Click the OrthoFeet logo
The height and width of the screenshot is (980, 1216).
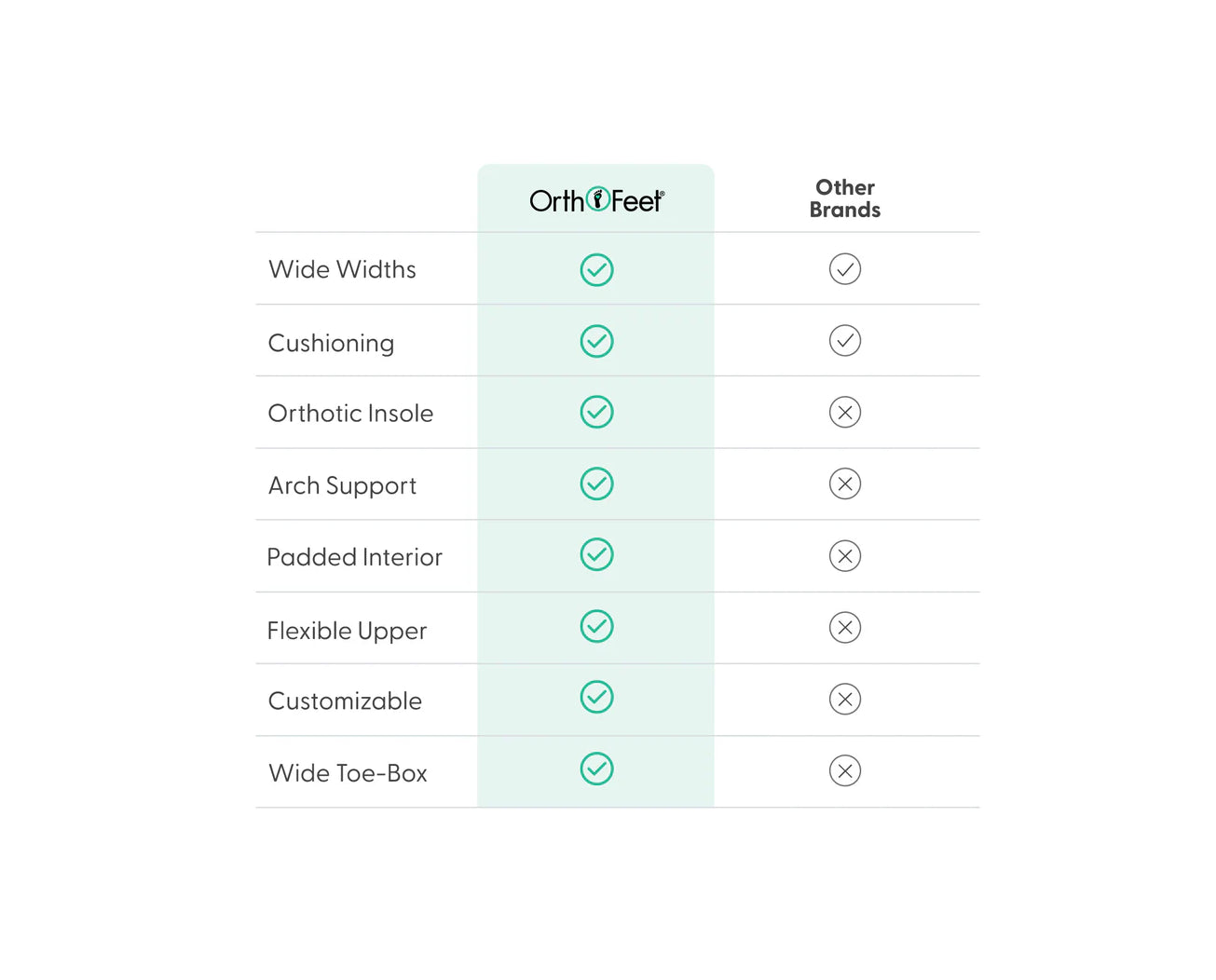[596, 200]
